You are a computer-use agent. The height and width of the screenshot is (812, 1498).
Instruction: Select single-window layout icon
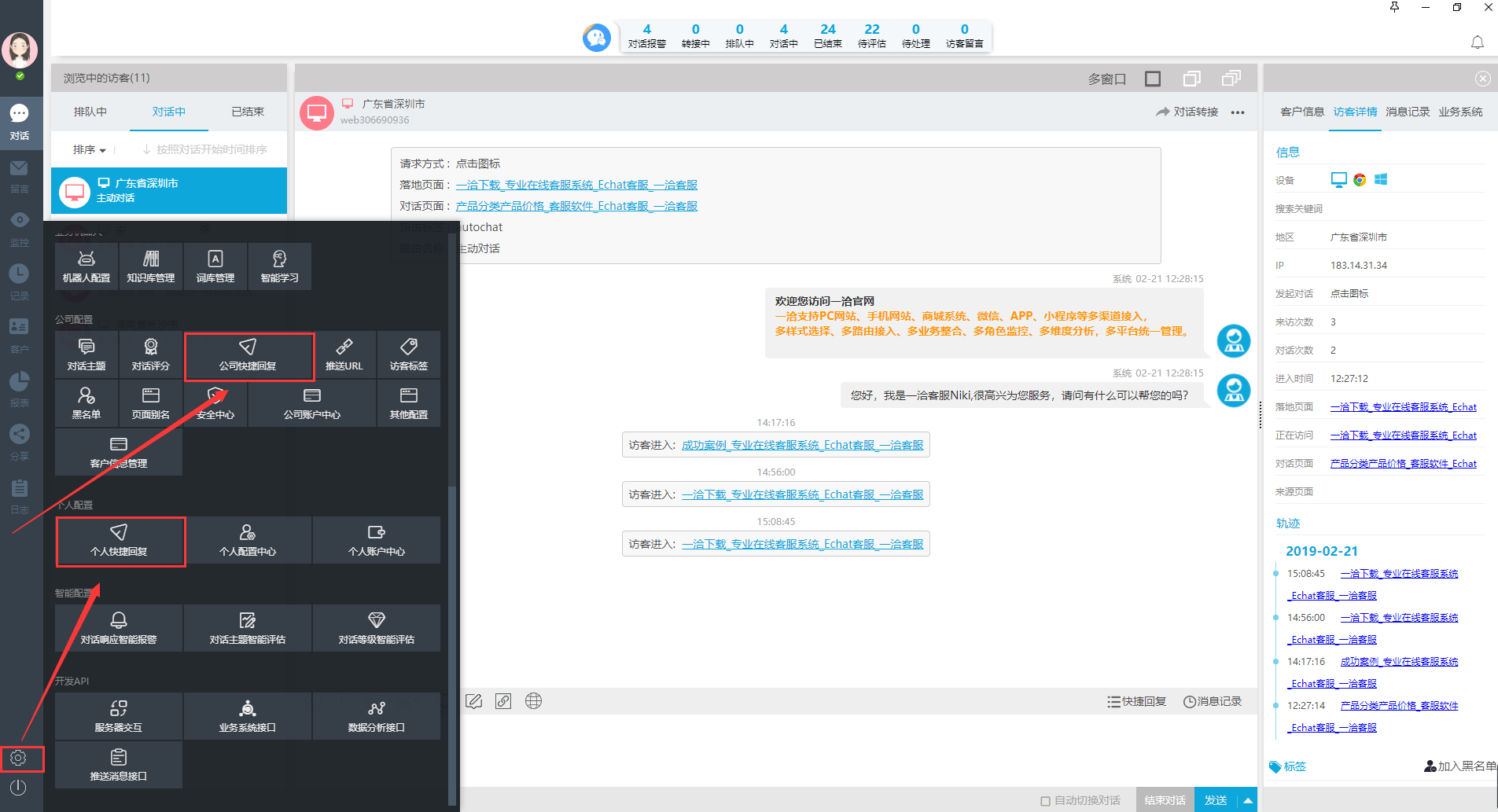1153,79
